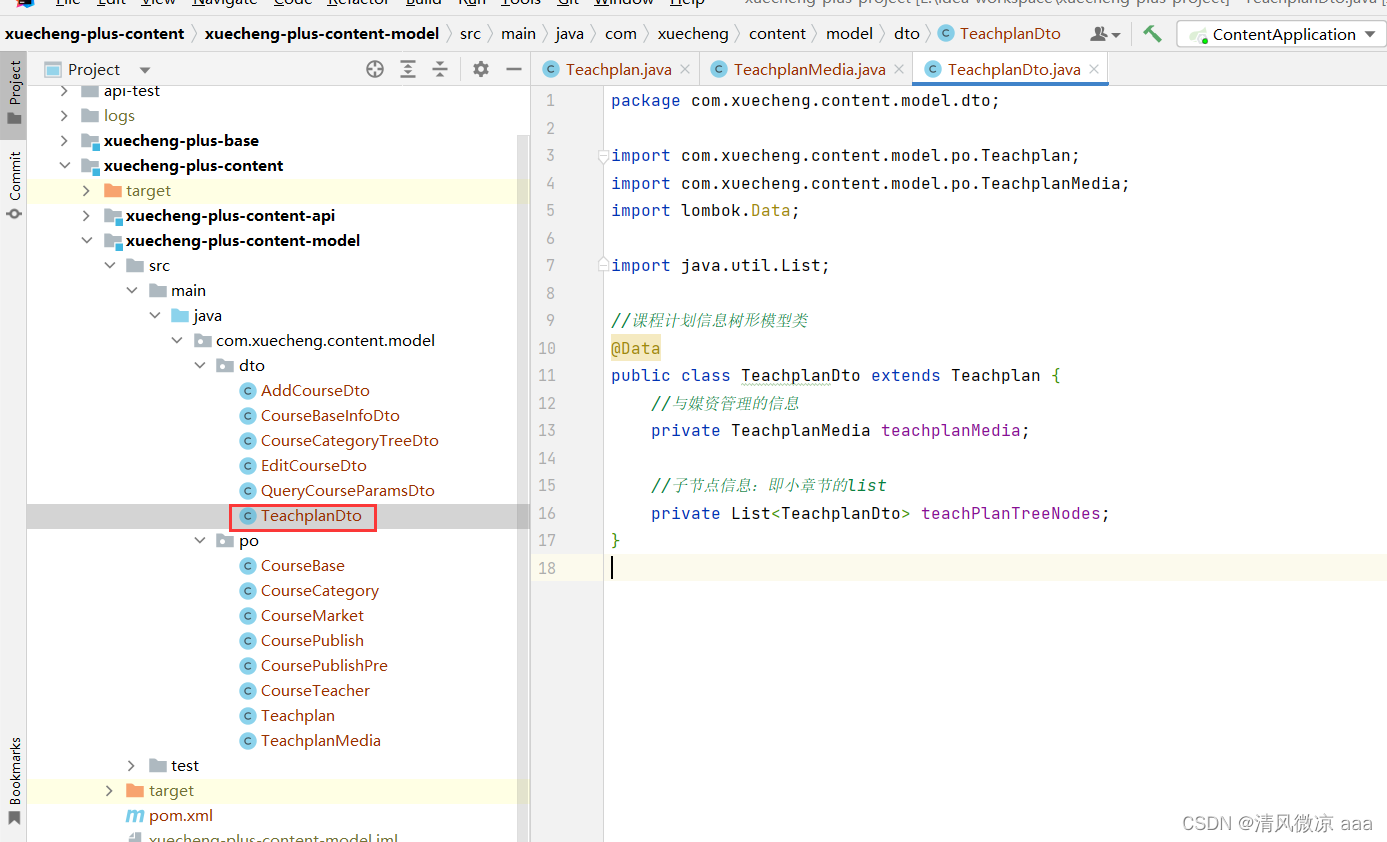Select EditCourseDto class in tree

tap(313, 465)
